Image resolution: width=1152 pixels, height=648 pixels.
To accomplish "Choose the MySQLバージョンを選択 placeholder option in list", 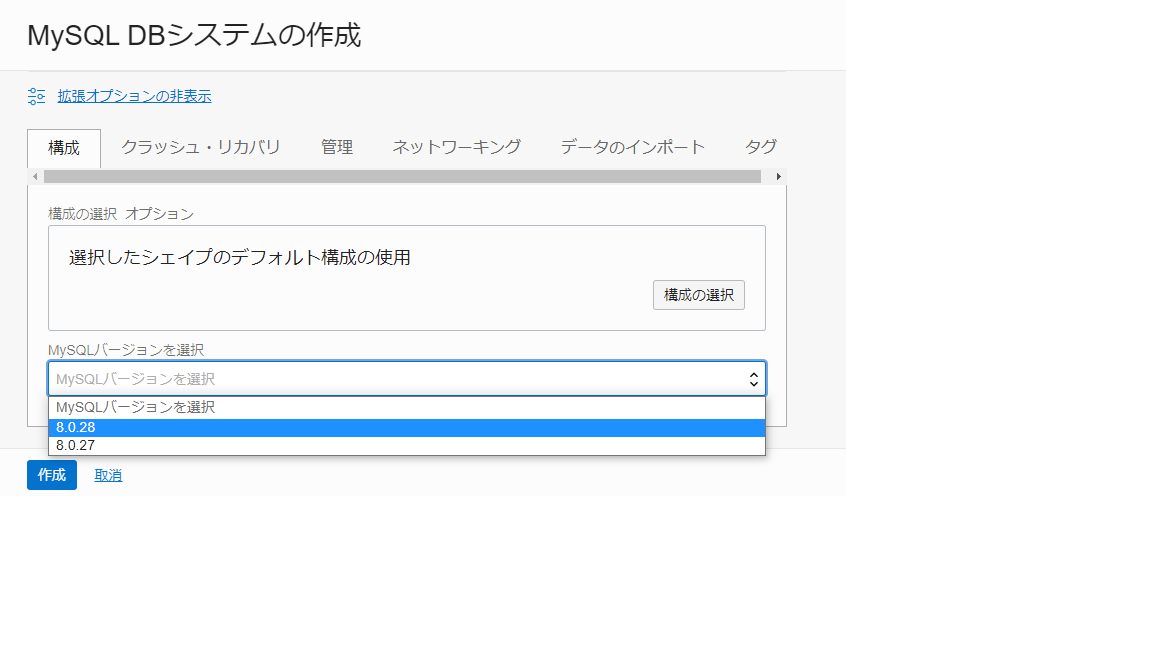I will (x=407, y=408).
